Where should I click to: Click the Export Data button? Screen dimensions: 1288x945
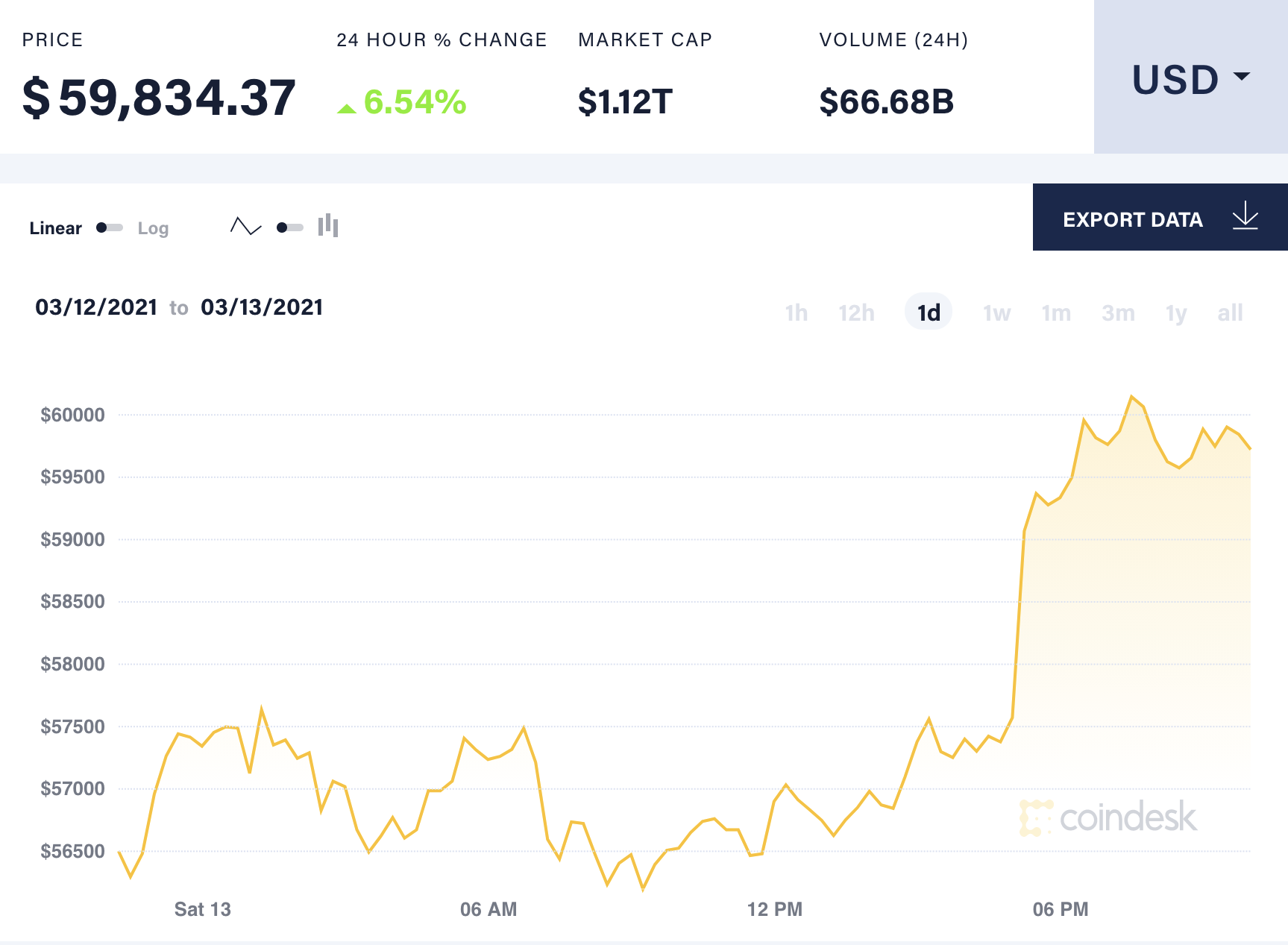click(x=1133, y=219)
